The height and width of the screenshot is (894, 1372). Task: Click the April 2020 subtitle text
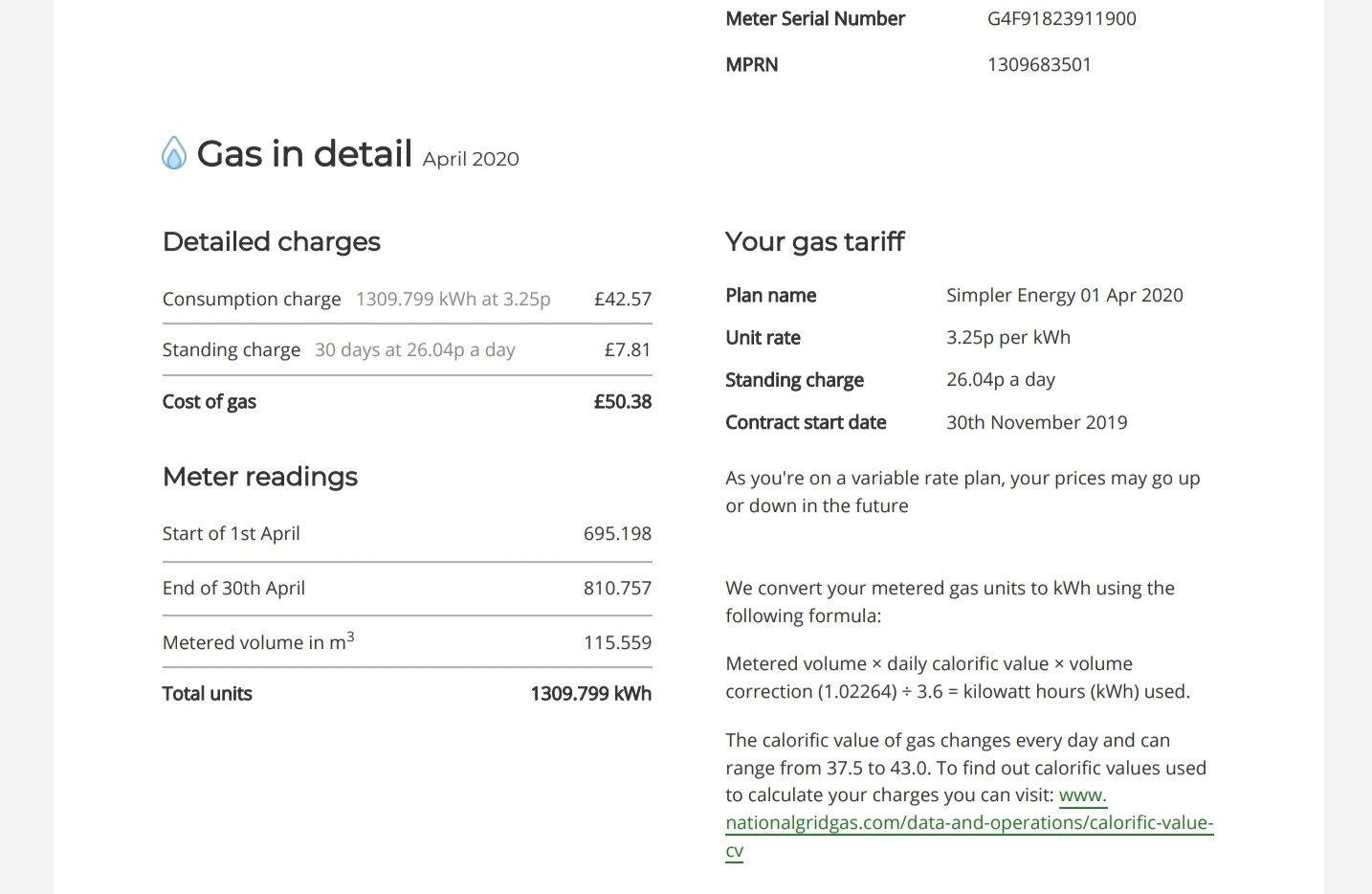coord(471,159)
